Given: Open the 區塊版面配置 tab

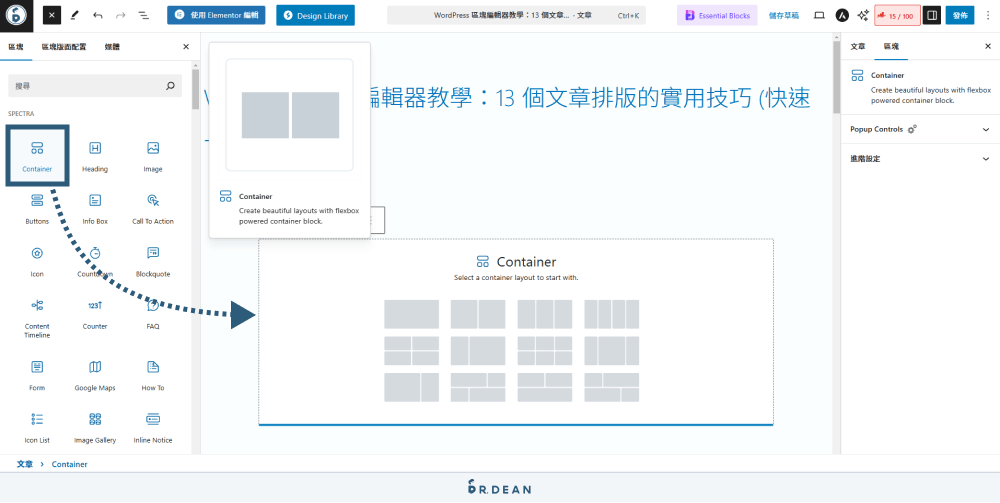Looking at the screenshot, I should pos(64,47).
